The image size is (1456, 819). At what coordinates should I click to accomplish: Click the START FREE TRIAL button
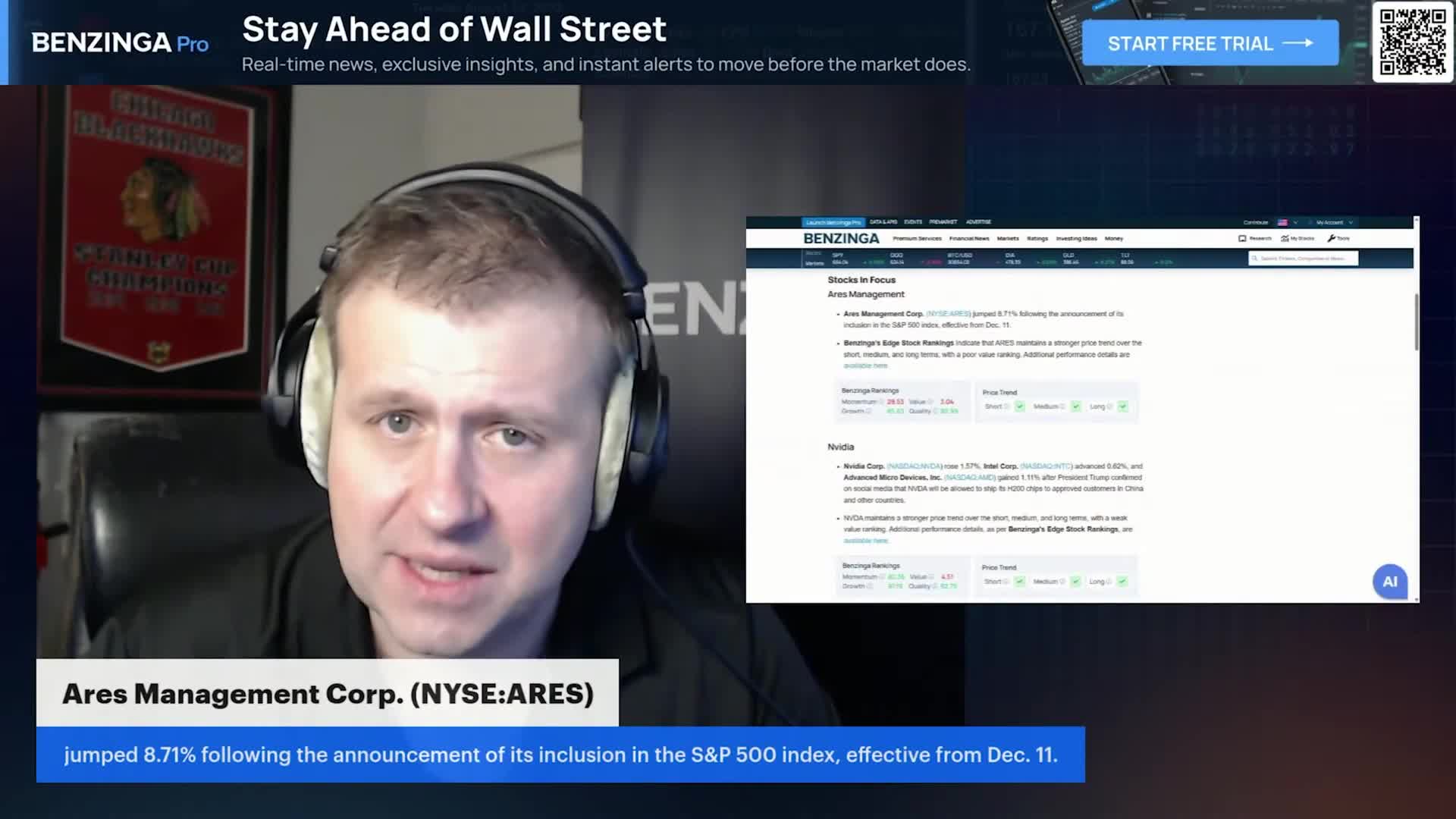(x=1210, y=43)
